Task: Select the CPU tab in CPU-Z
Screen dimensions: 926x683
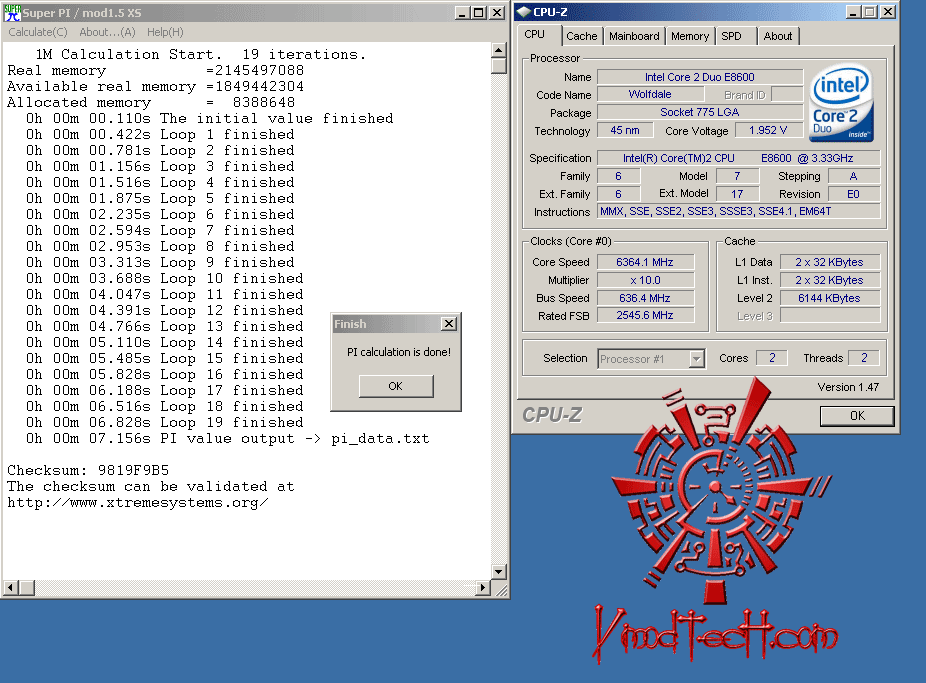Action: click(535, 34)
